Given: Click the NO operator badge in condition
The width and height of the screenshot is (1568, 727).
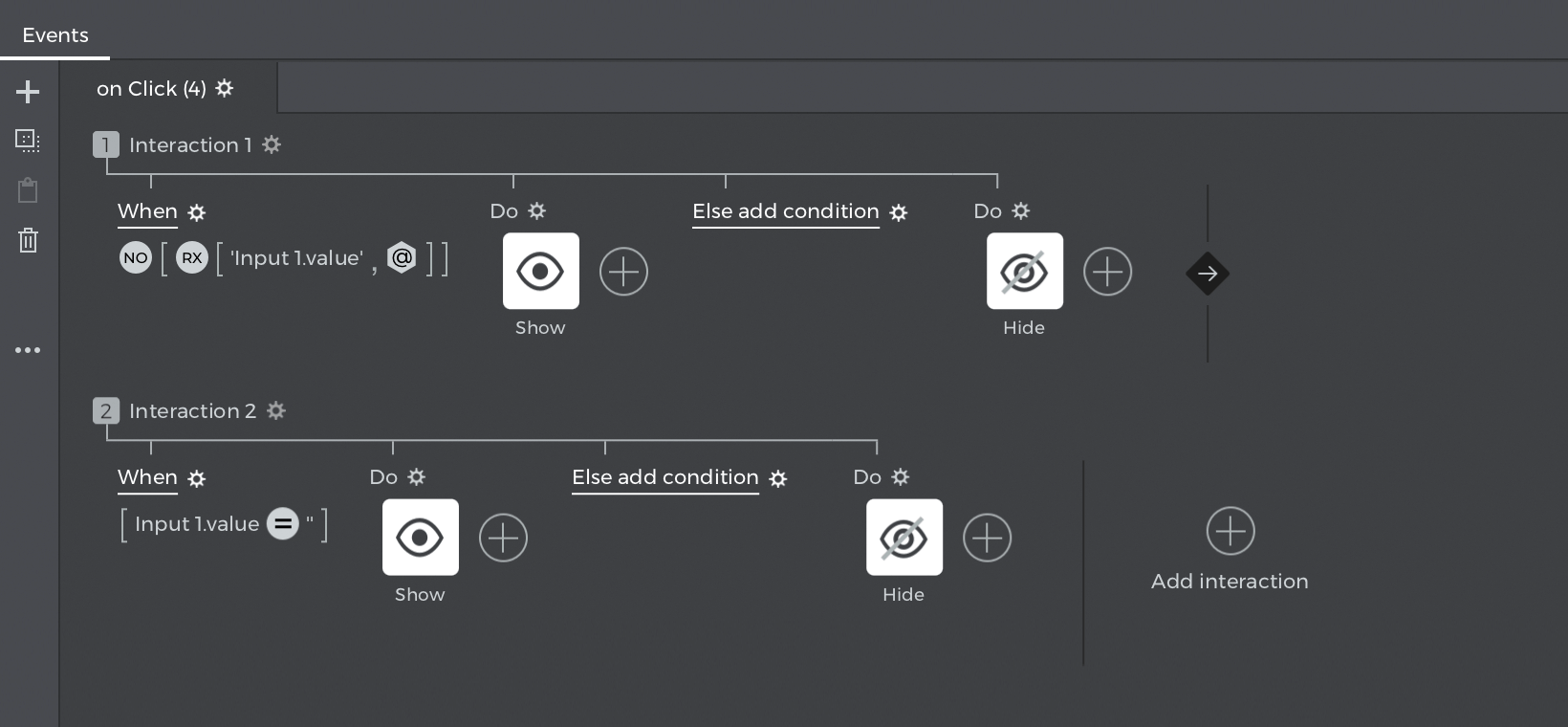Looking at the screenshot, I should pyautogui.click(x=136, y=257).
